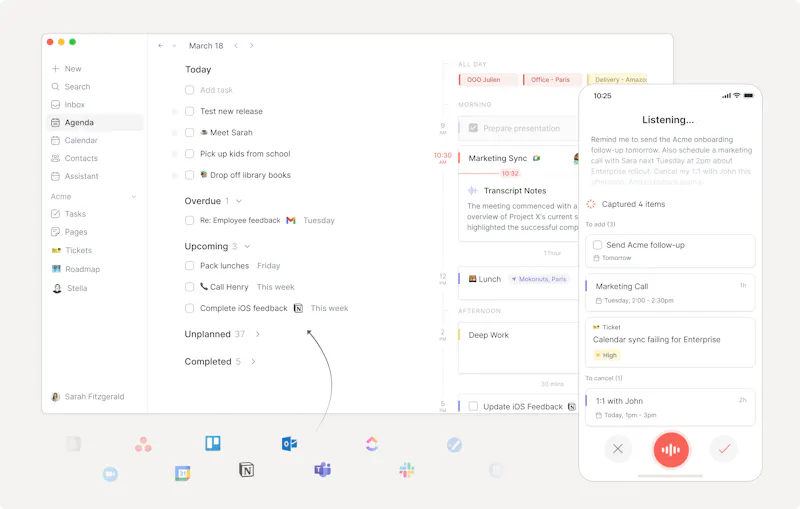Click the Mokonuts, Paris location tag
800x509 pixels.
[x=539, y=279]
